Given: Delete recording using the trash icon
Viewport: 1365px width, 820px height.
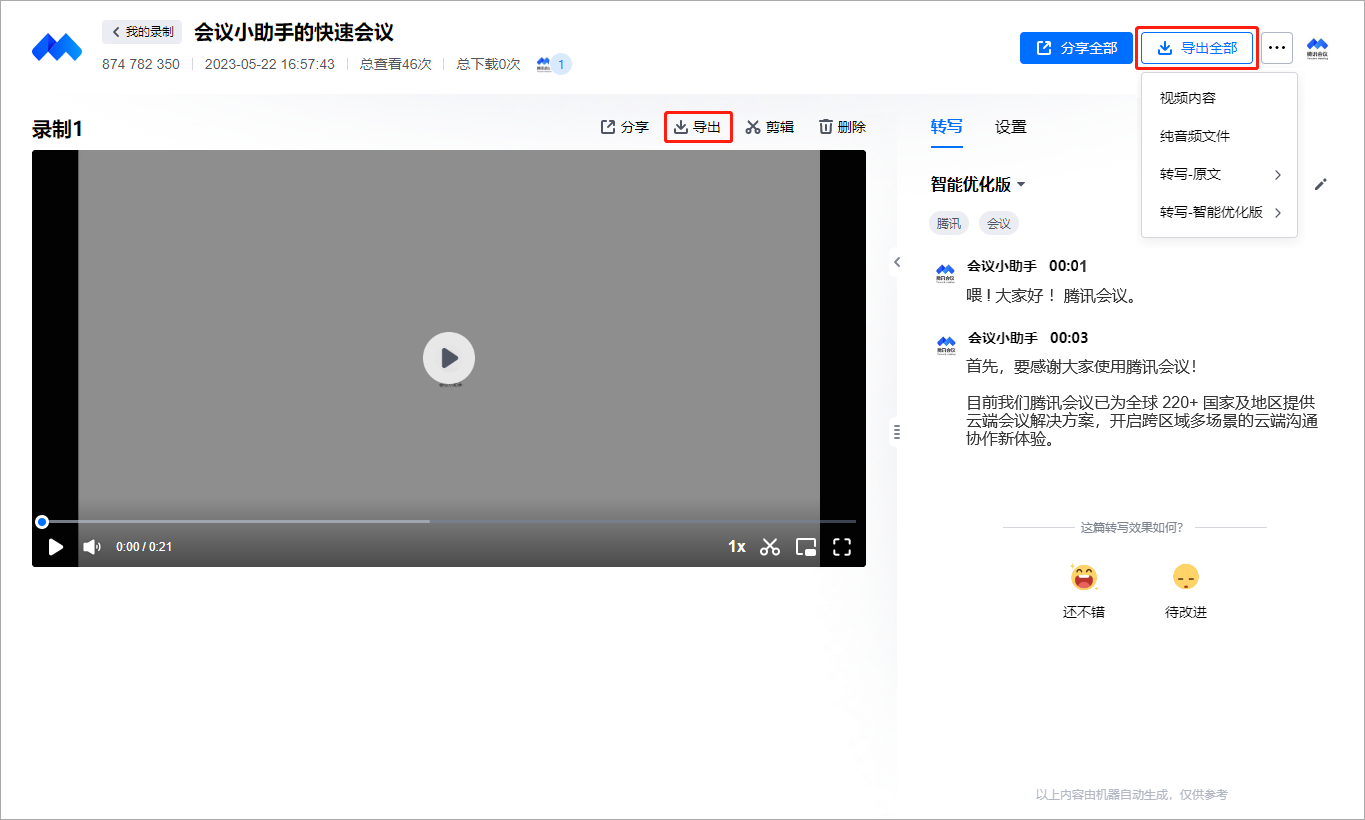Looking at the screenshot, I should pyautogui.click(x=842, y=127).
